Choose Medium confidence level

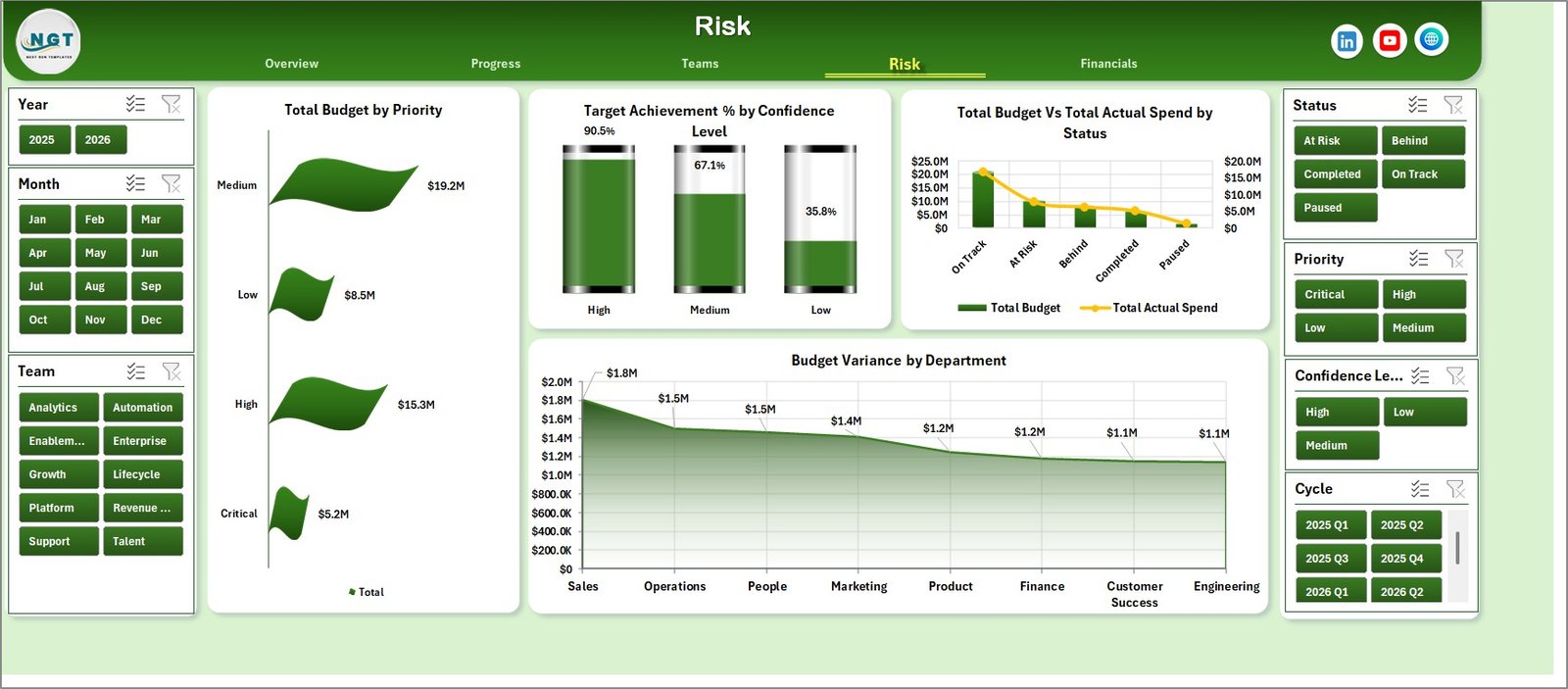coord(1337,446)
